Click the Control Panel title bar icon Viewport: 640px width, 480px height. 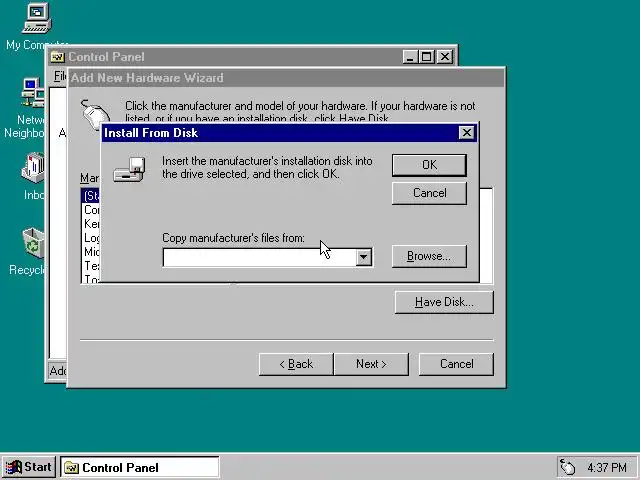[x=58, y=57]
